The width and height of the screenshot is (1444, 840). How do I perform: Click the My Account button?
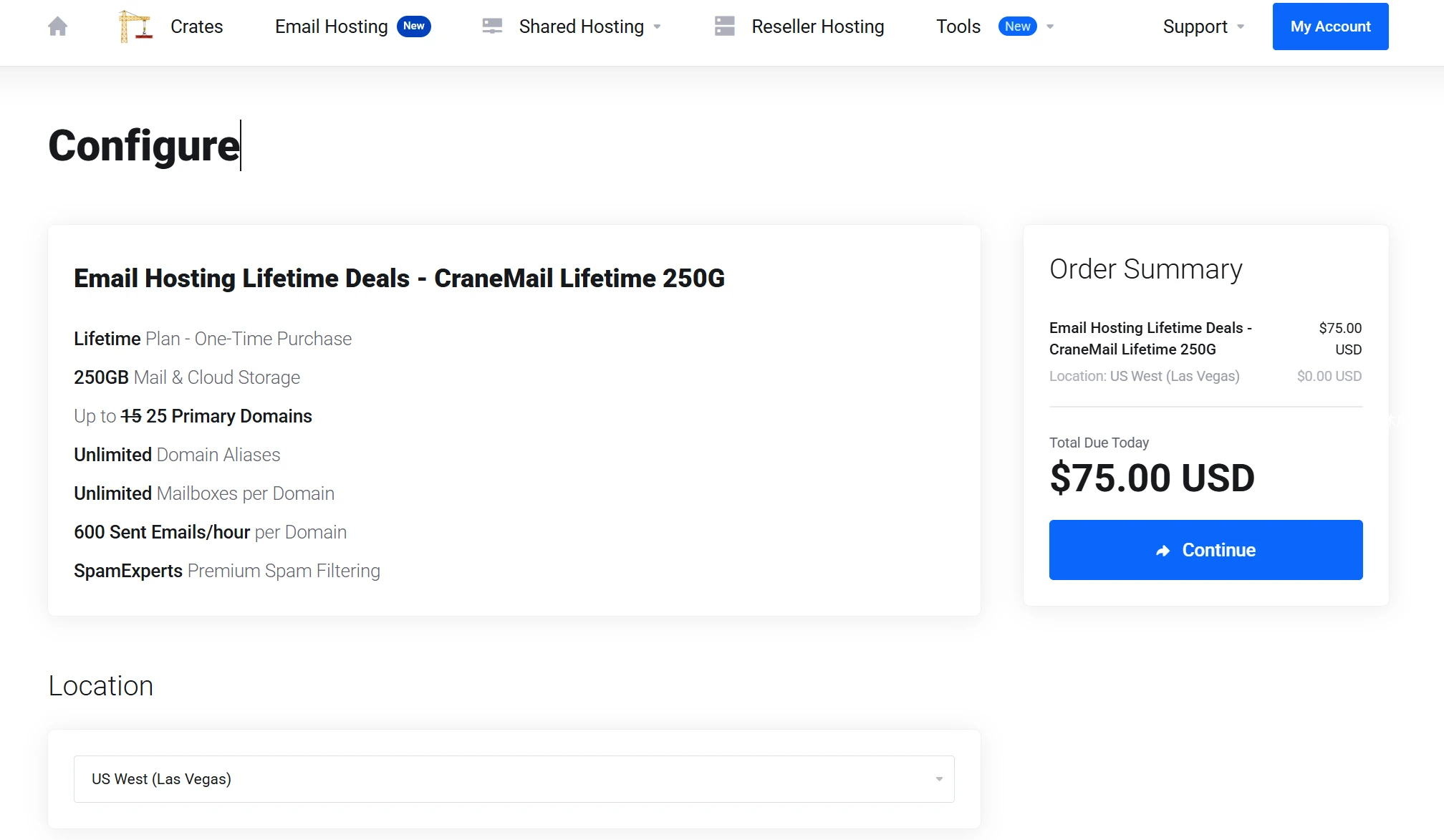click(1331, 26)
